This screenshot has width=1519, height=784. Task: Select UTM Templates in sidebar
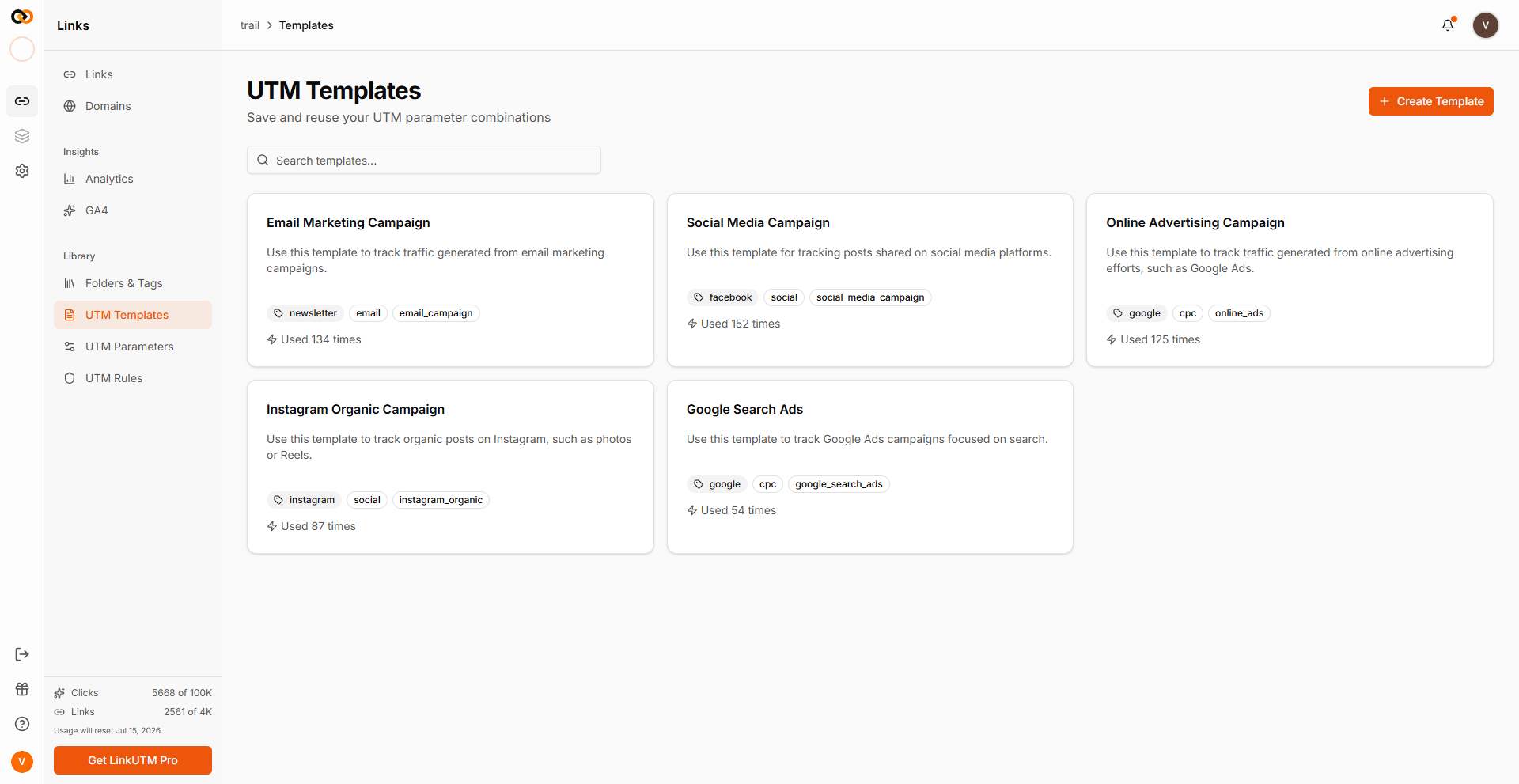tap(133, 315)
